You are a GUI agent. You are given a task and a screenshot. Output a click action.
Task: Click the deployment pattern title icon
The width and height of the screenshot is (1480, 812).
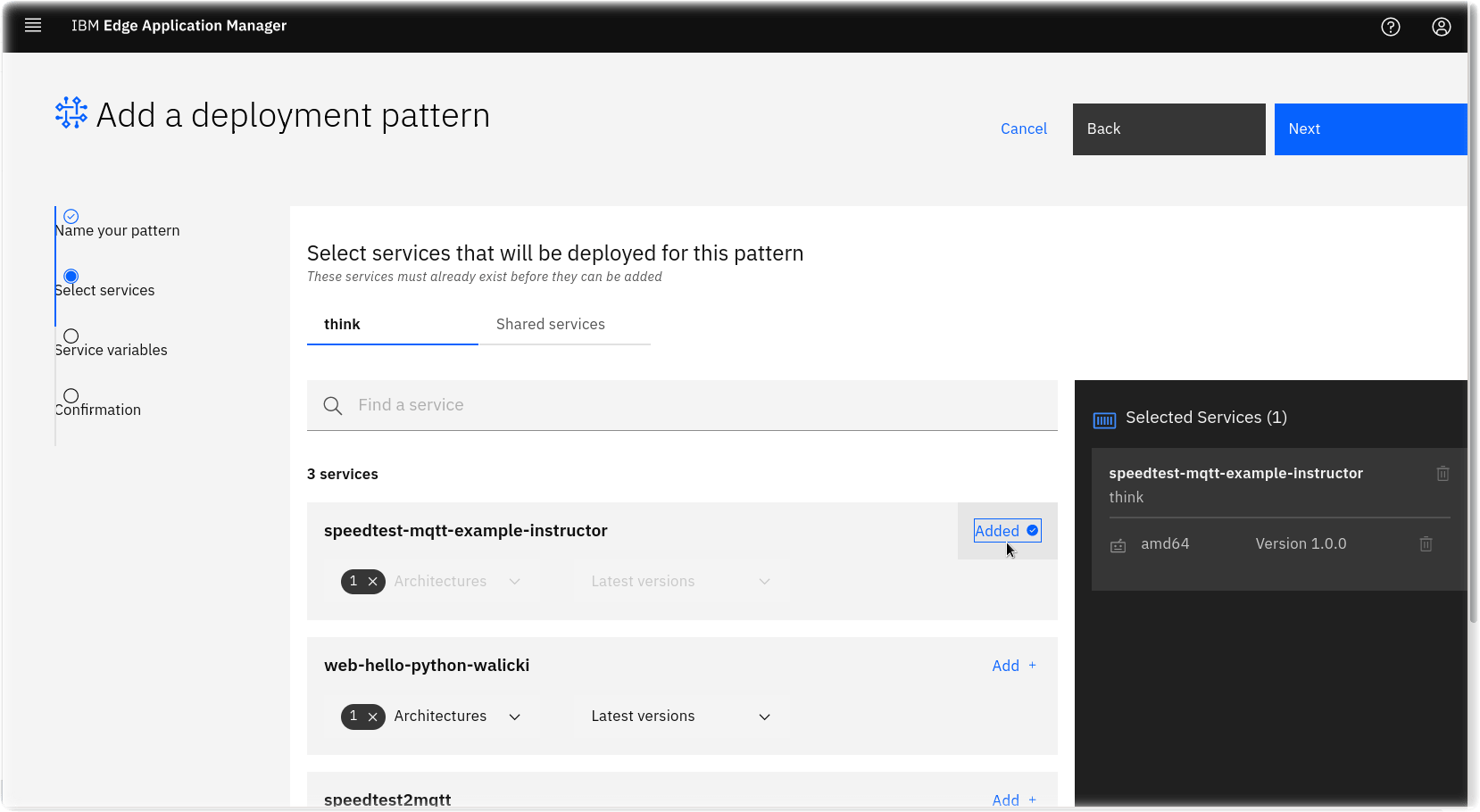coord(71,113)
